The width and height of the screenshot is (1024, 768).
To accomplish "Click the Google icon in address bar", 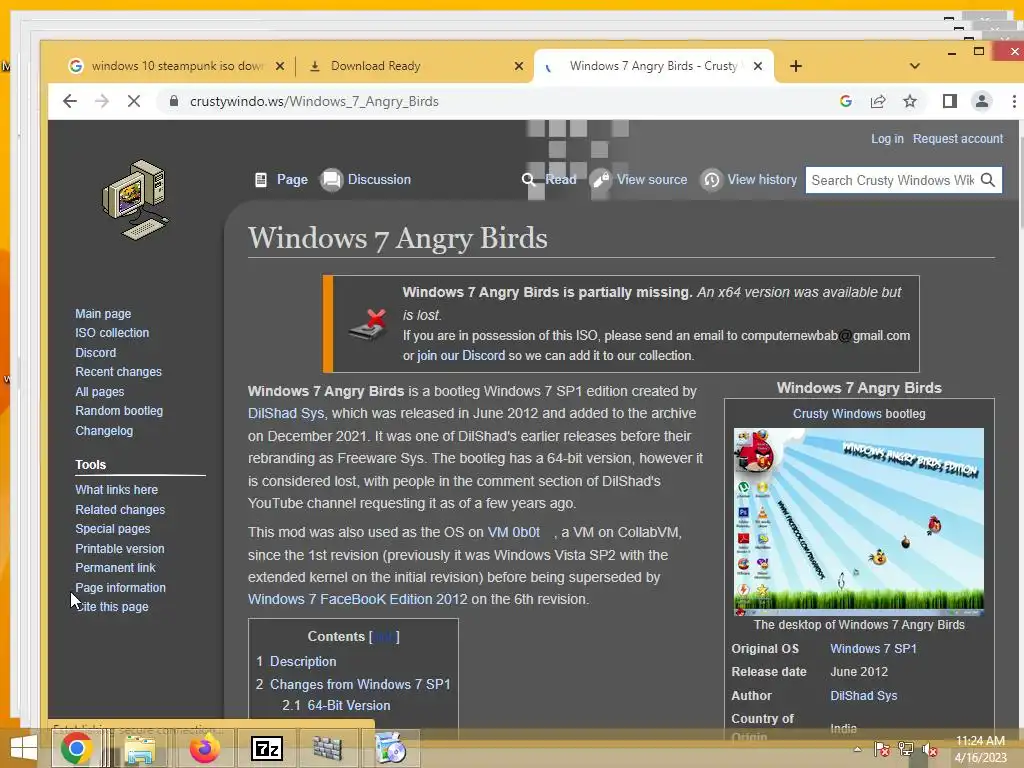I will [846, 101].
